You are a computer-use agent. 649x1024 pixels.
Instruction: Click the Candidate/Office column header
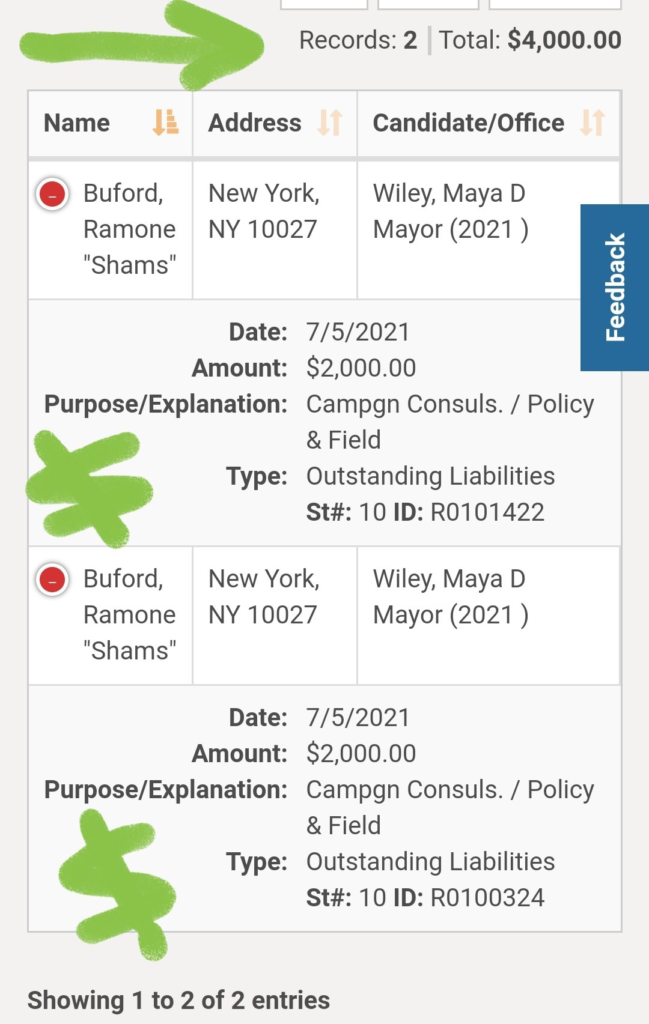click(489, 123)
